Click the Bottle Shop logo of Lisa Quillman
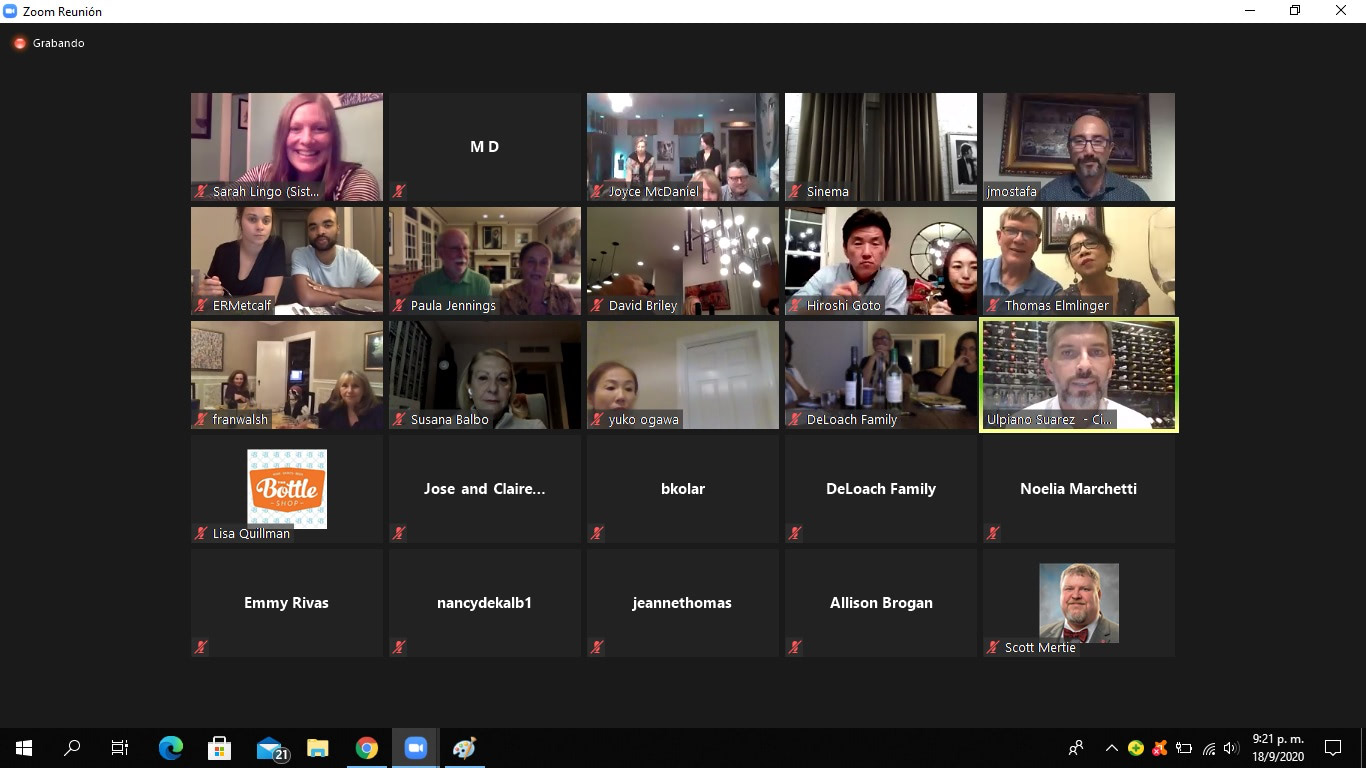This screenshot has height=768, width=1366. (x=287, y=489)
